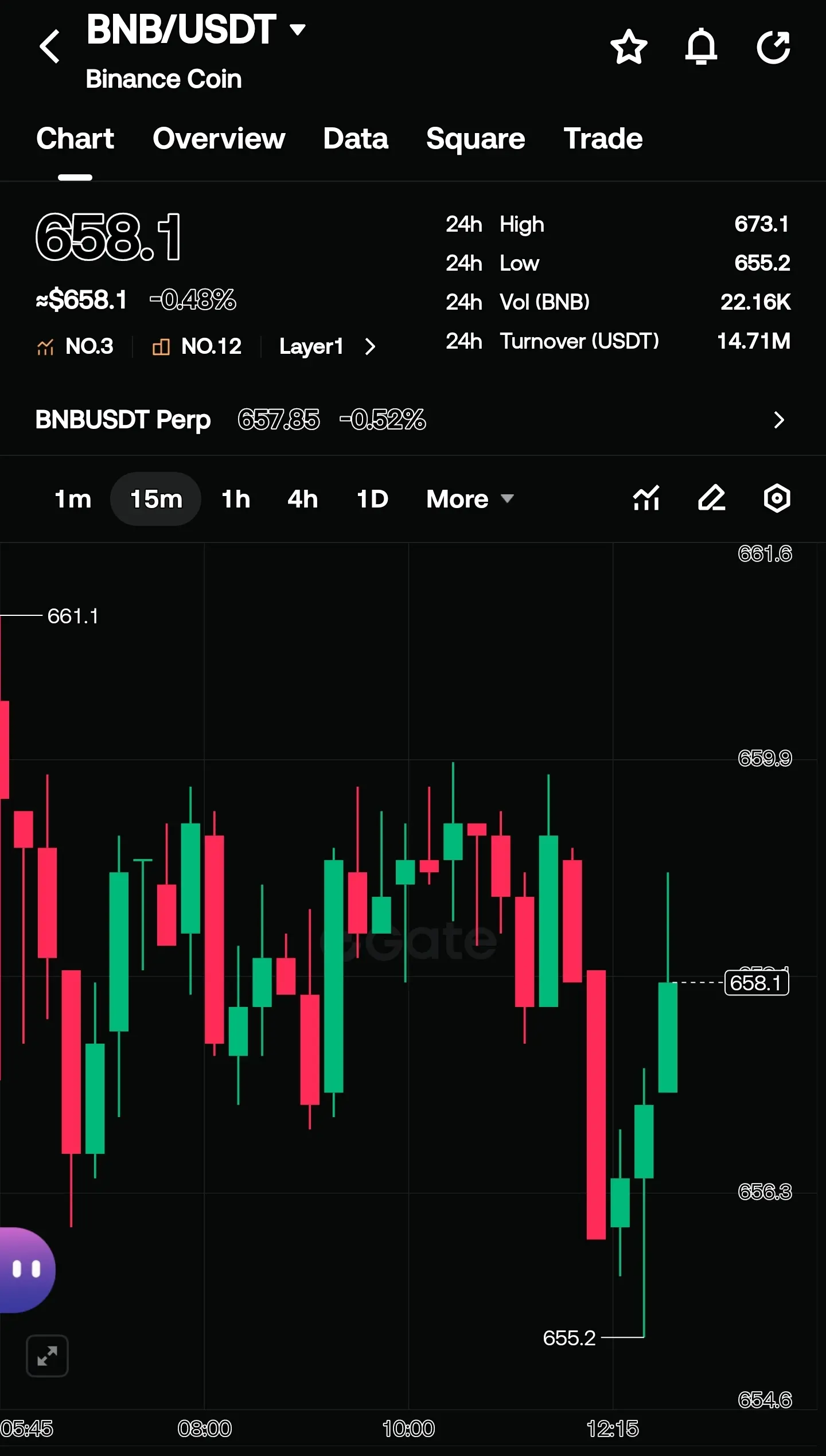This screenshot has width=826, height=1456.
Task: Tap the NO.3 rank label
Action: pyautogui.click(x=89, y=346)
